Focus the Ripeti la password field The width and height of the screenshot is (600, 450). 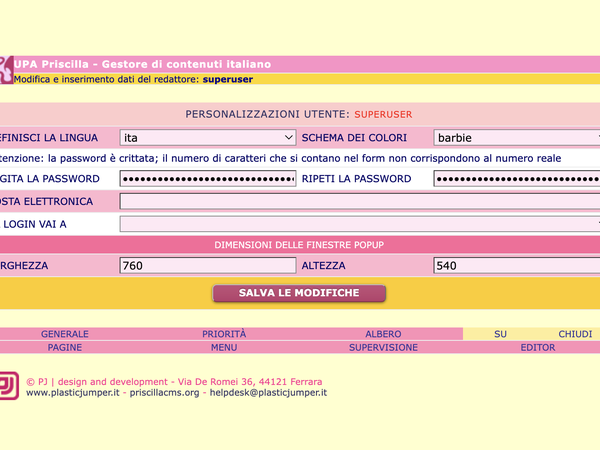pos(516,179)
